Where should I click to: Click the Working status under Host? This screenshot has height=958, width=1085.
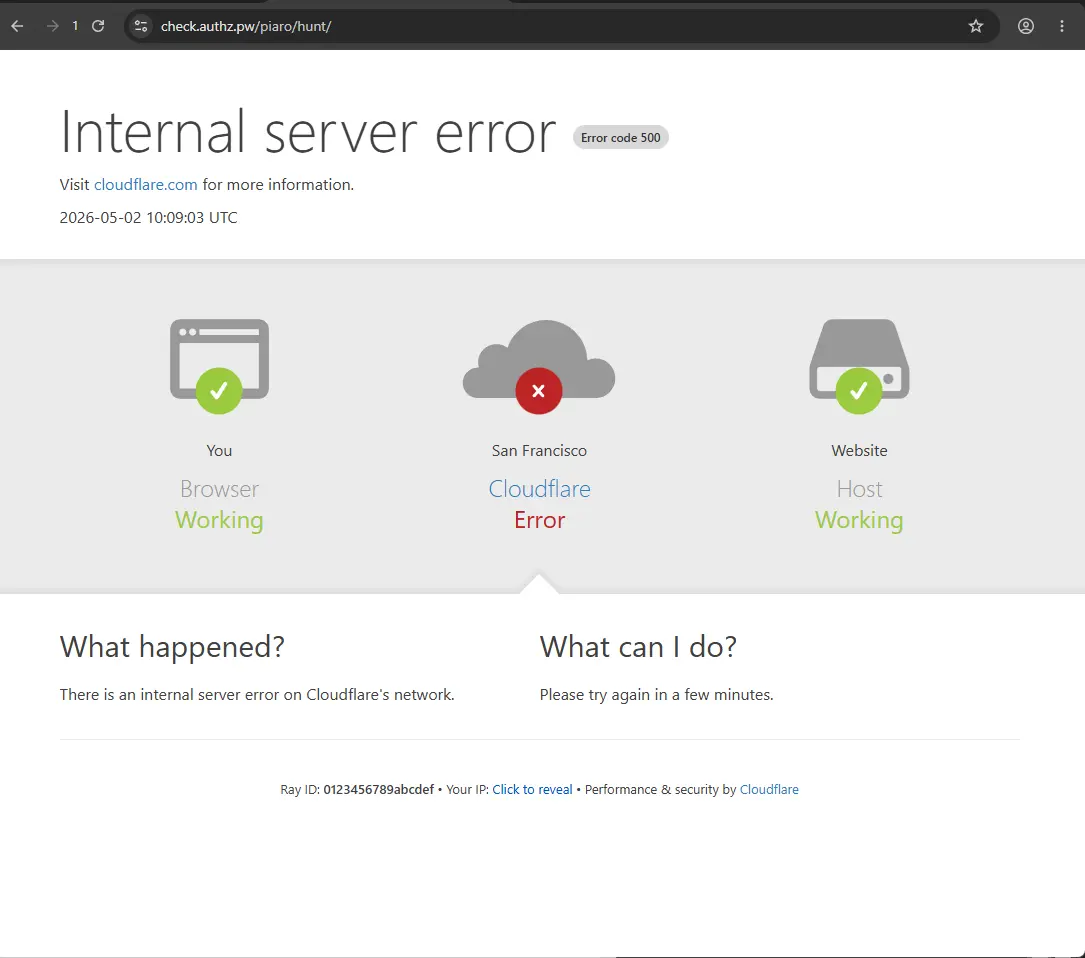point(859,521)
